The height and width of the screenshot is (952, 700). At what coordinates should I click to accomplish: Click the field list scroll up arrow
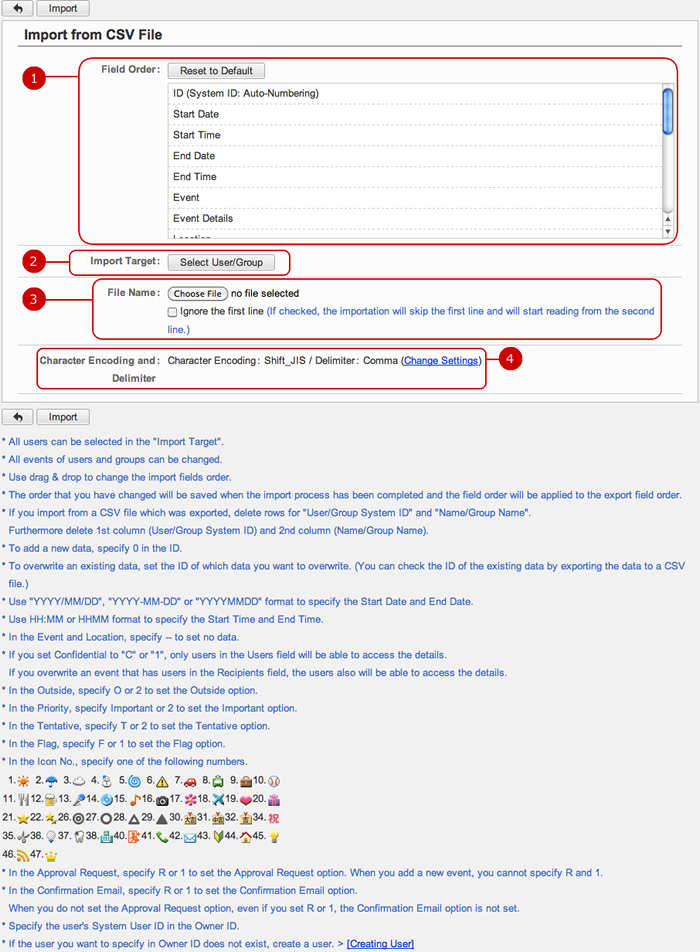pos(668,219)
